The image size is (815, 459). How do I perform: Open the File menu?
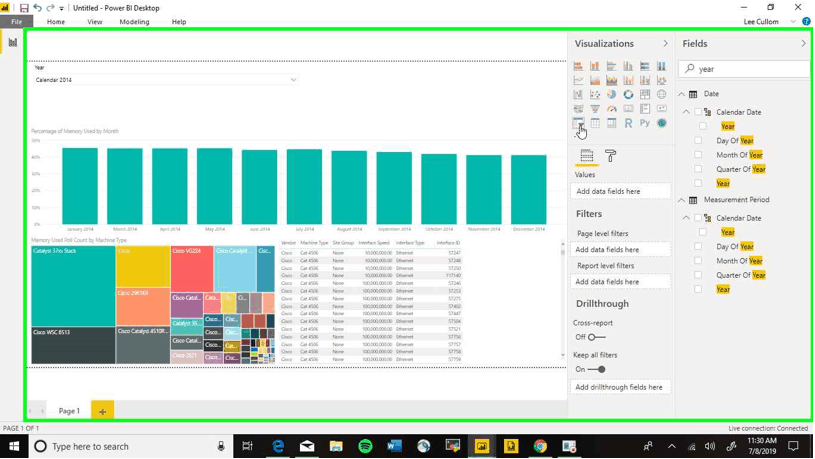tap(17, 22)
